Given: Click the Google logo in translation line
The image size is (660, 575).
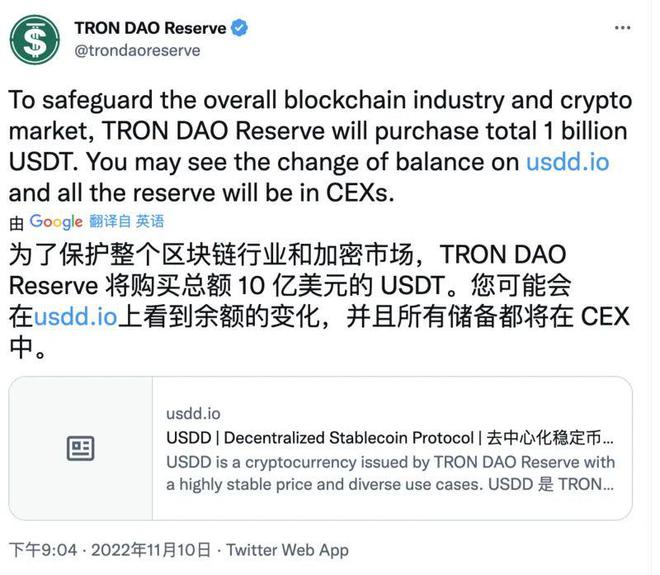Looking at the screenshot, I should click(56, 222).
